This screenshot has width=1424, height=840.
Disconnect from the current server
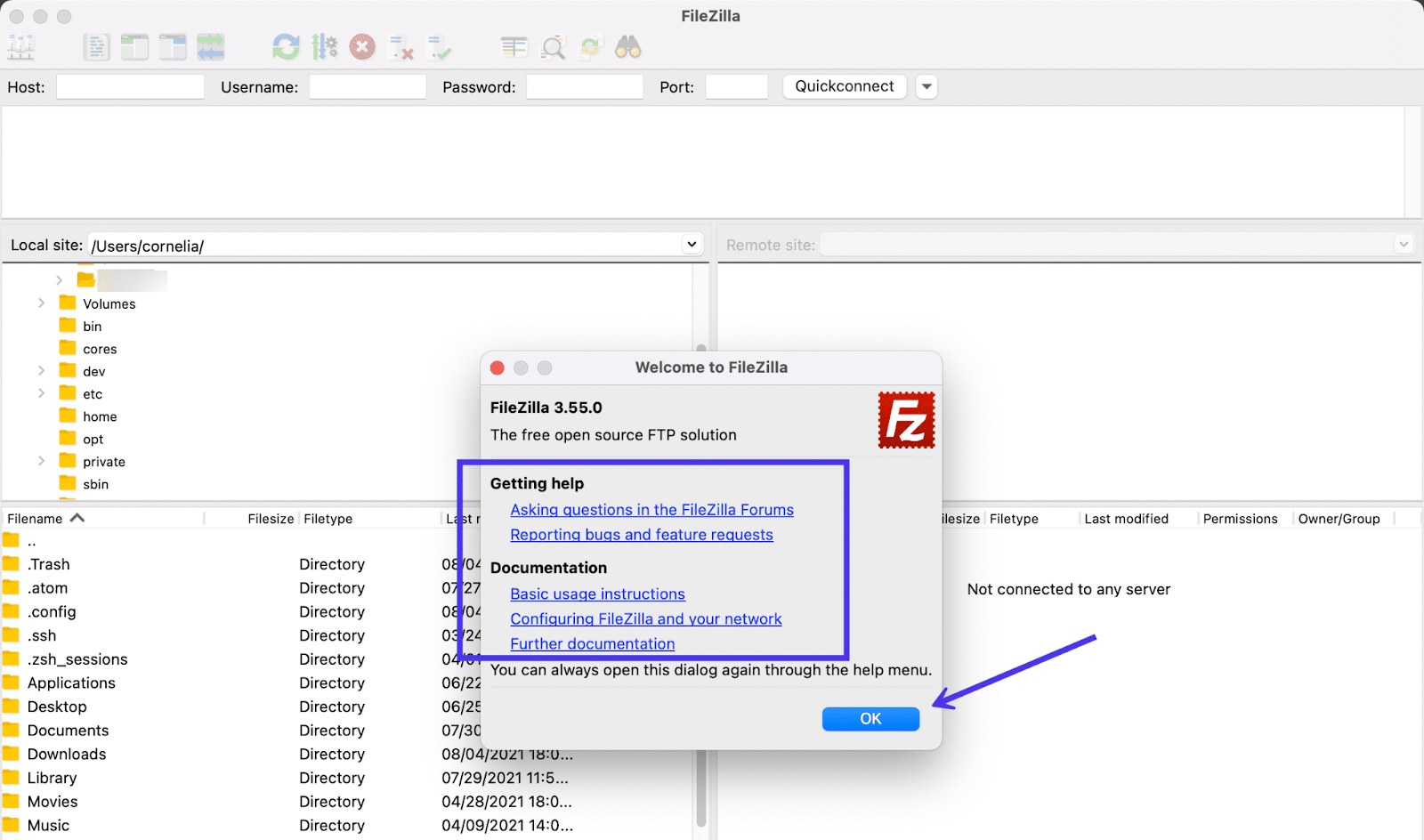(400, 46)
